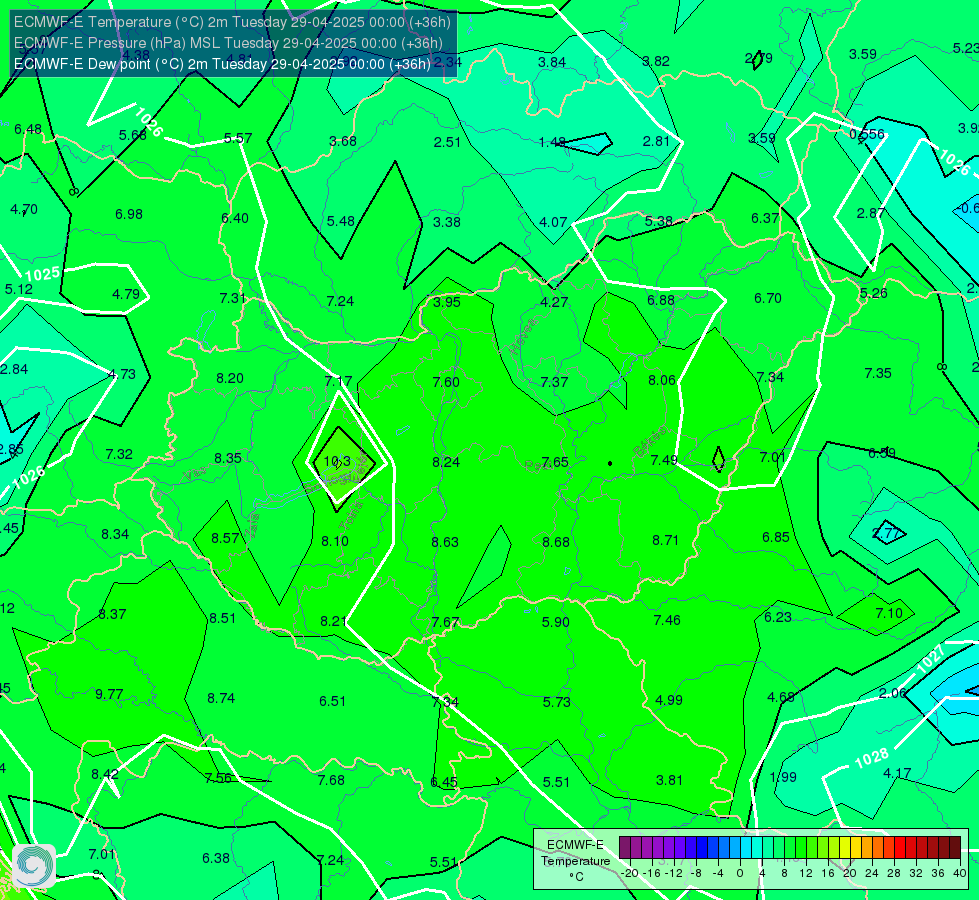This screenshot has height=900, width=979.
Task: Click the 5.73 temperature value
Action: (556, 703)
